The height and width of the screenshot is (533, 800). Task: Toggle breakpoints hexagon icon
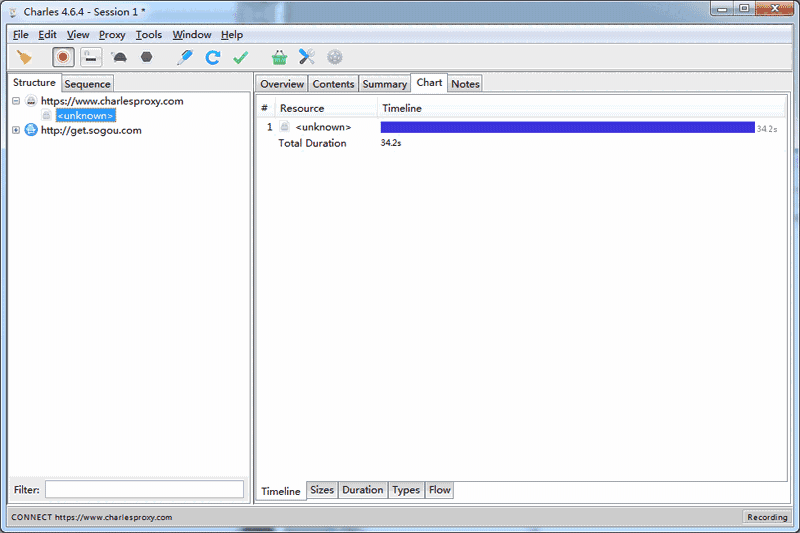[x=146, y=57]
